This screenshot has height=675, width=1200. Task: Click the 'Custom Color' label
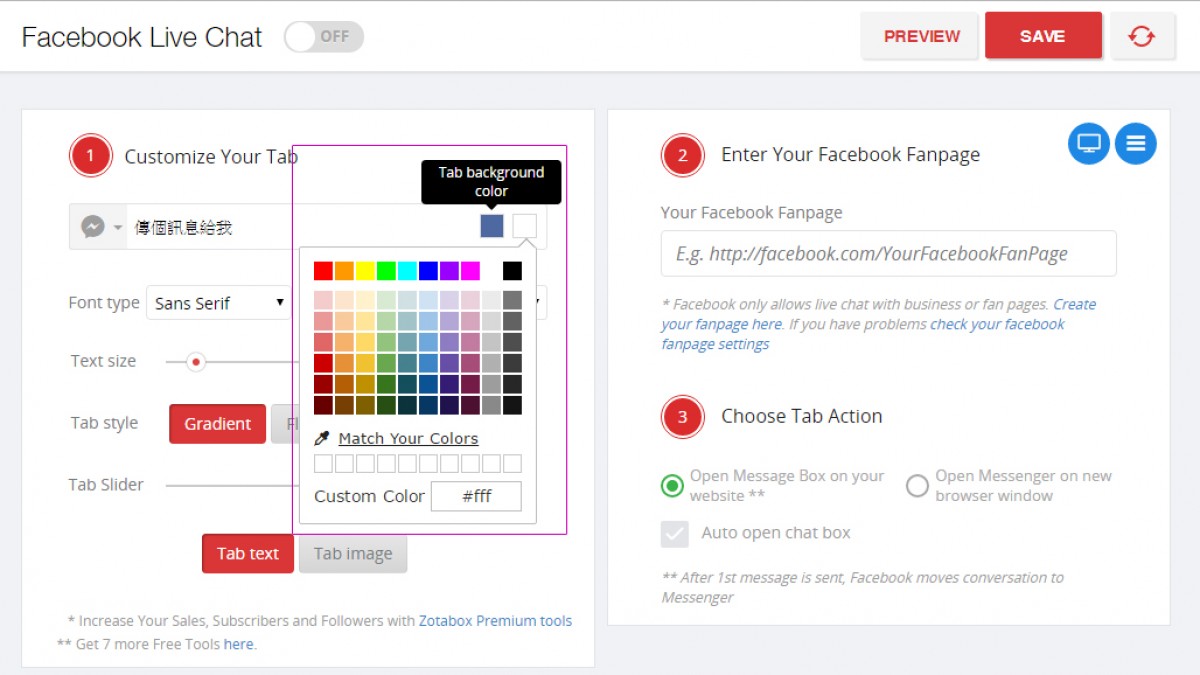point(369,496)
